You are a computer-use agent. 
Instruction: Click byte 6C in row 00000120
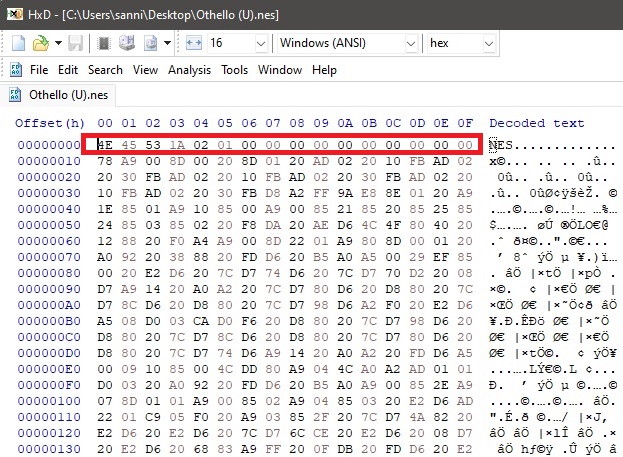(x=297, y=433)
